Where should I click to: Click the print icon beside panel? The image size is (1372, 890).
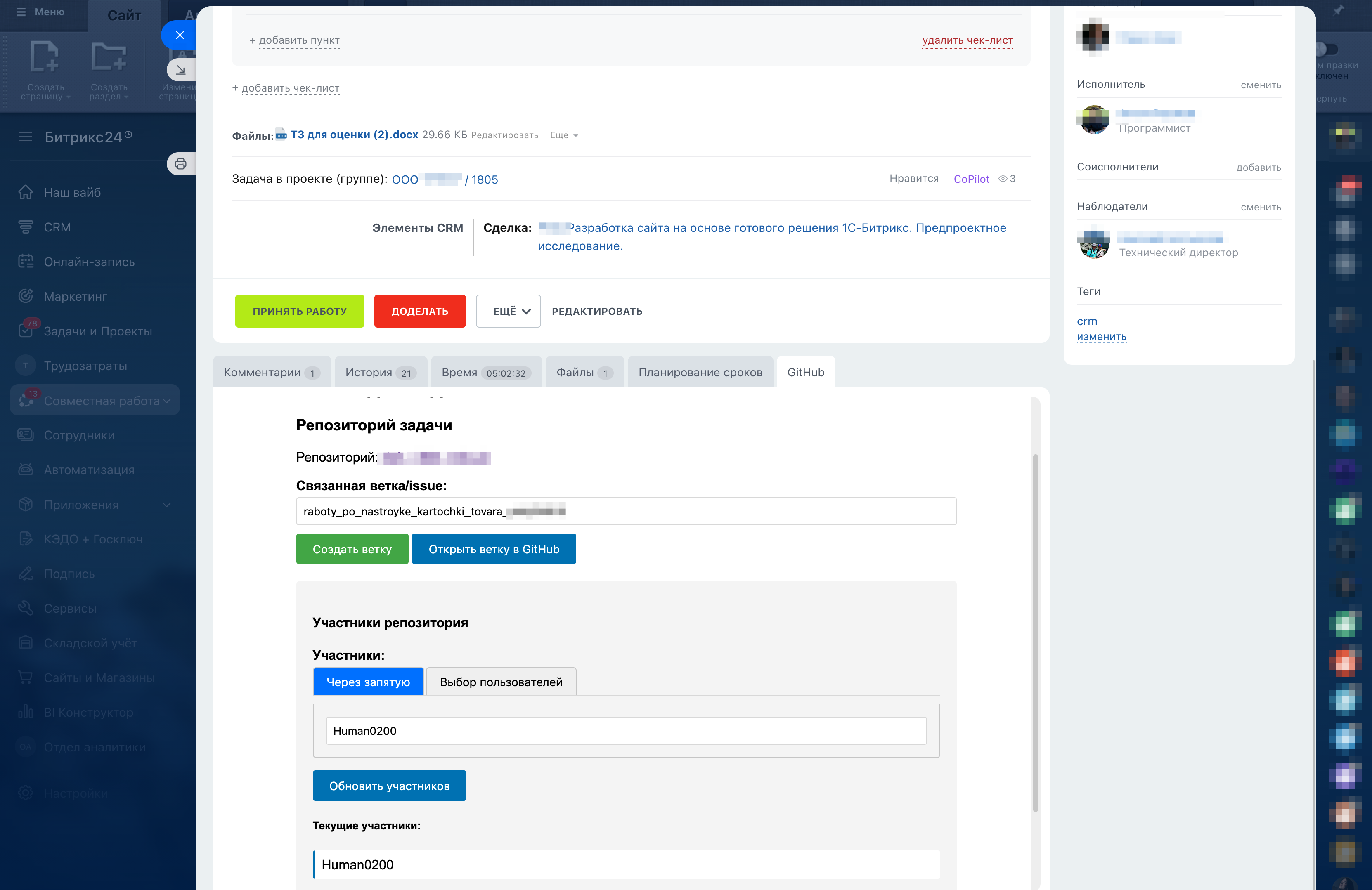pyautogui.click(x=180, y=164)
